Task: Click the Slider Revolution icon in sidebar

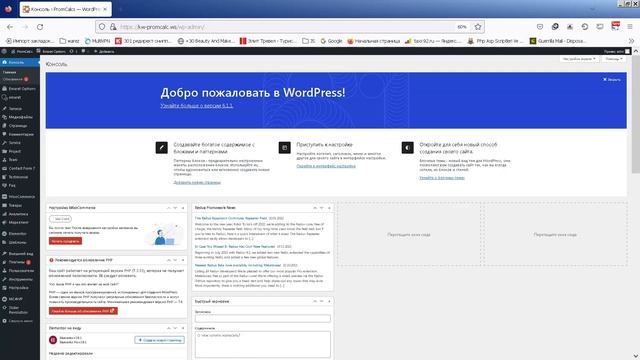Action: (4, 308)
